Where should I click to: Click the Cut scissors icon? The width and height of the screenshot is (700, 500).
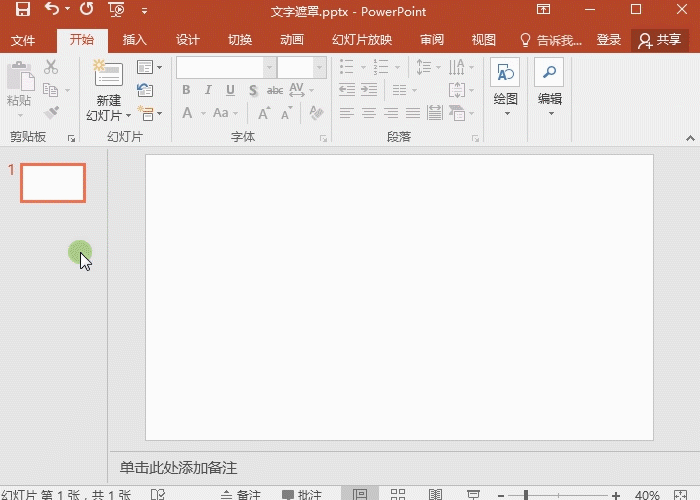point(51,67)
